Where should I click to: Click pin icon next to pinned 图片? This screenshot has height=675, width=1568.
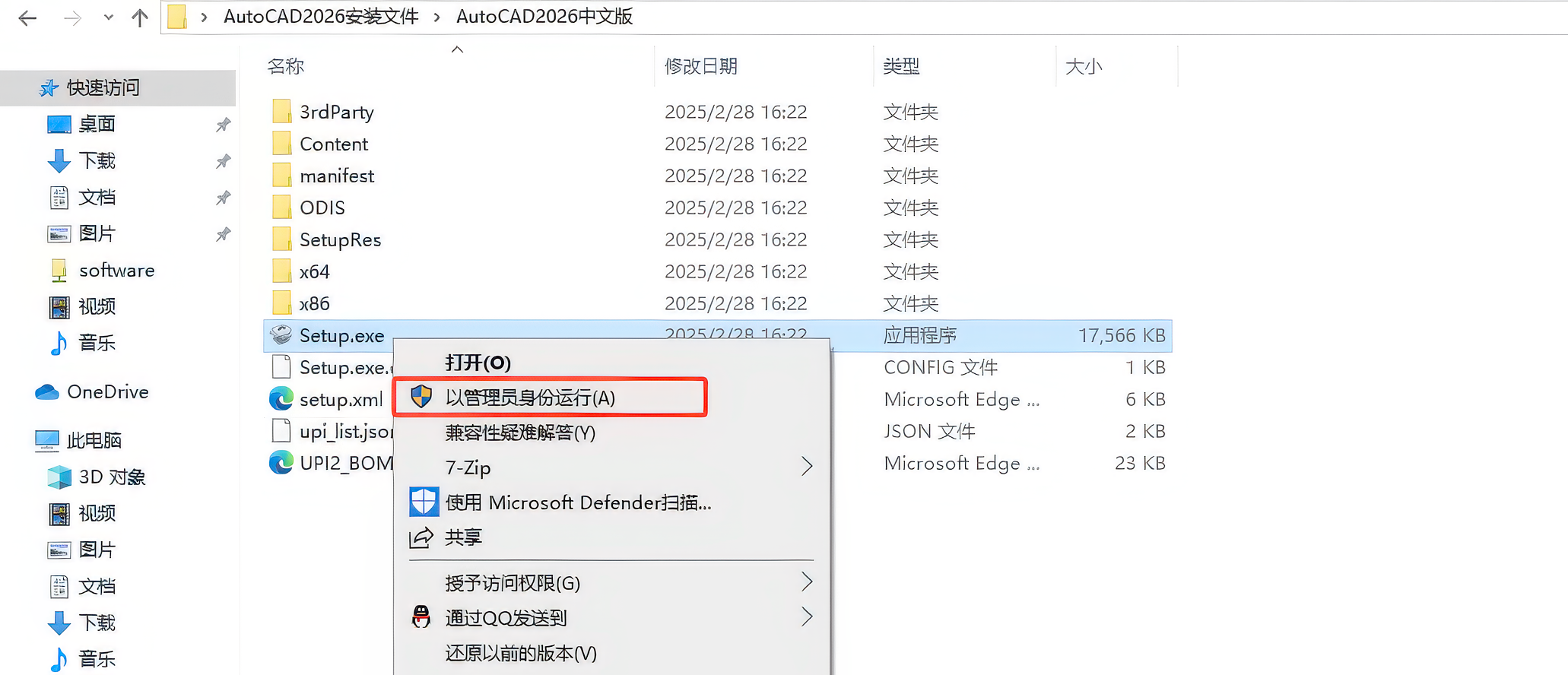(223, 234)
